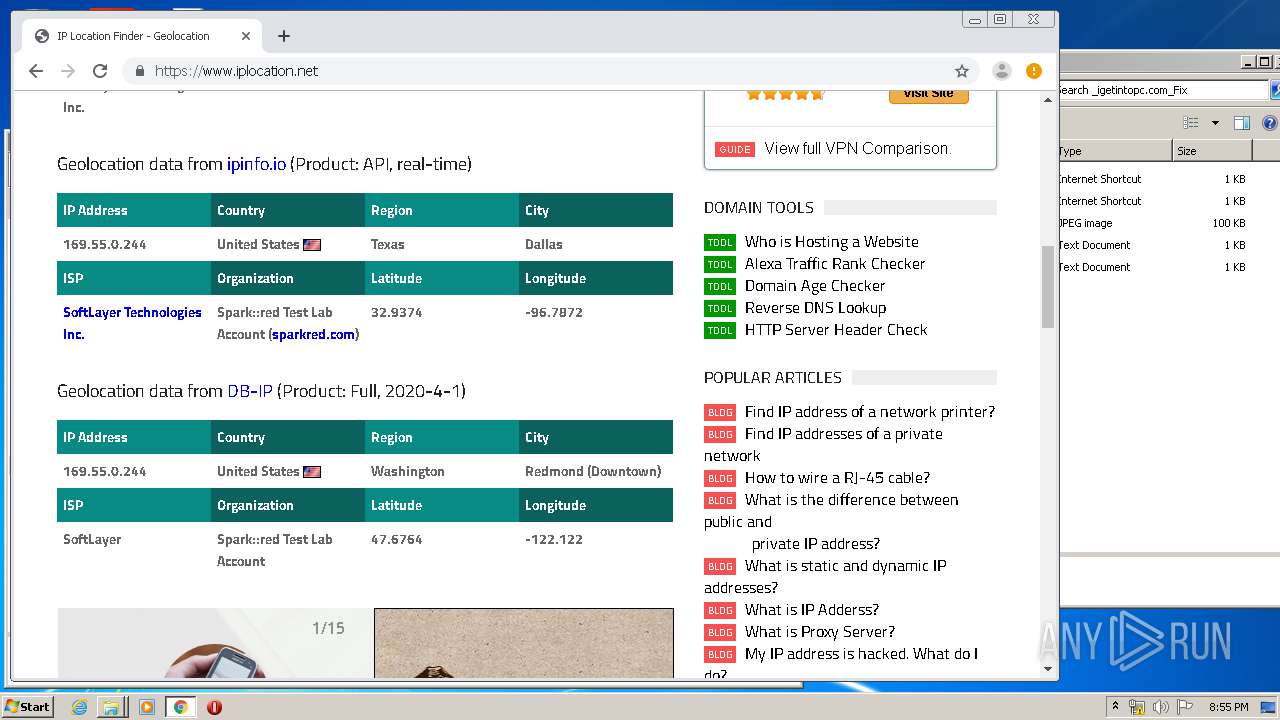Open the 8:55 PM clock
This screenshot has width=1280, height=720.
tap(1229, 707)
